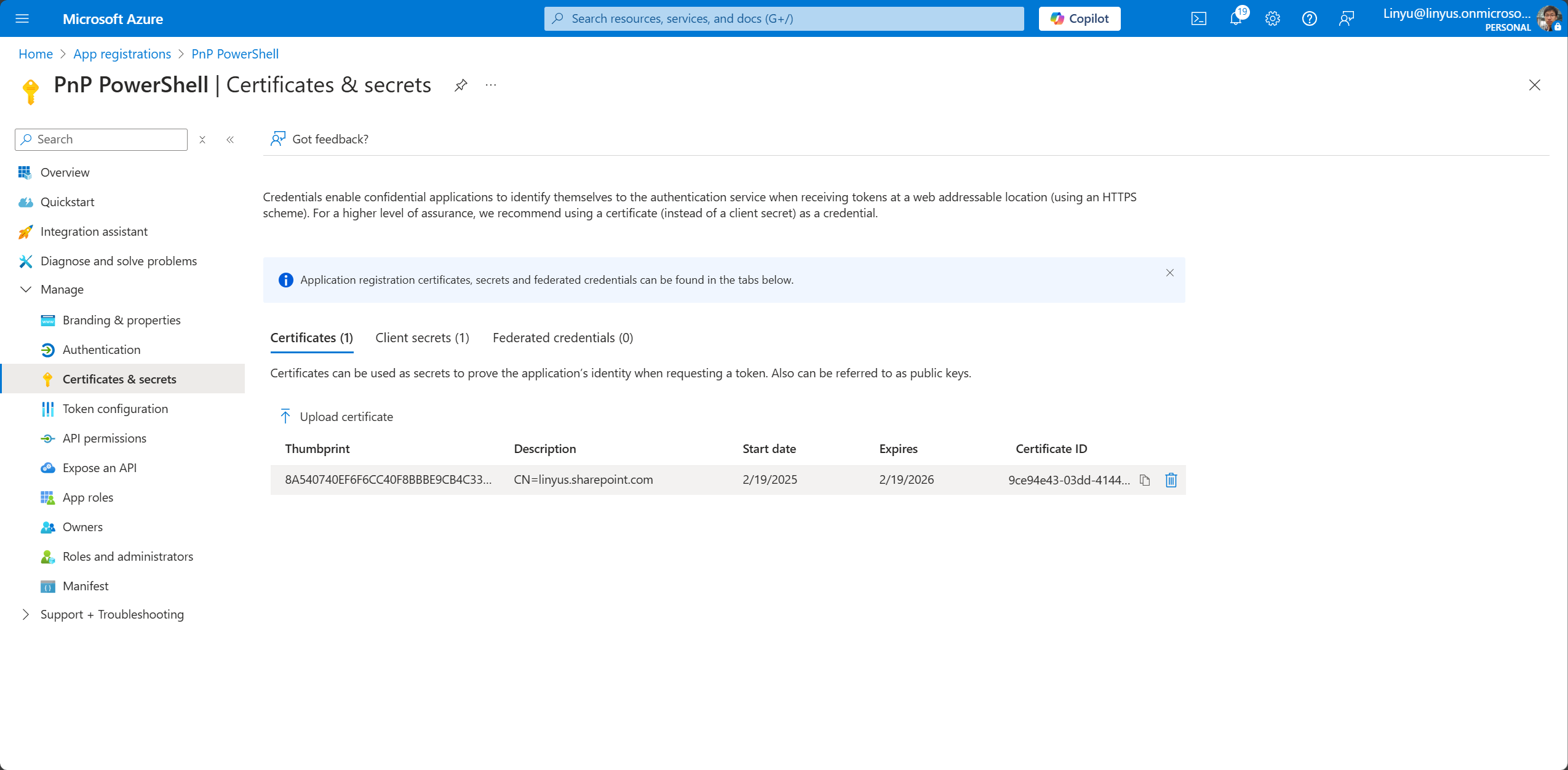Delete the certificate using the trash icon
The width and height of the screenshot is (1568, 770).
pos(1169,479)
